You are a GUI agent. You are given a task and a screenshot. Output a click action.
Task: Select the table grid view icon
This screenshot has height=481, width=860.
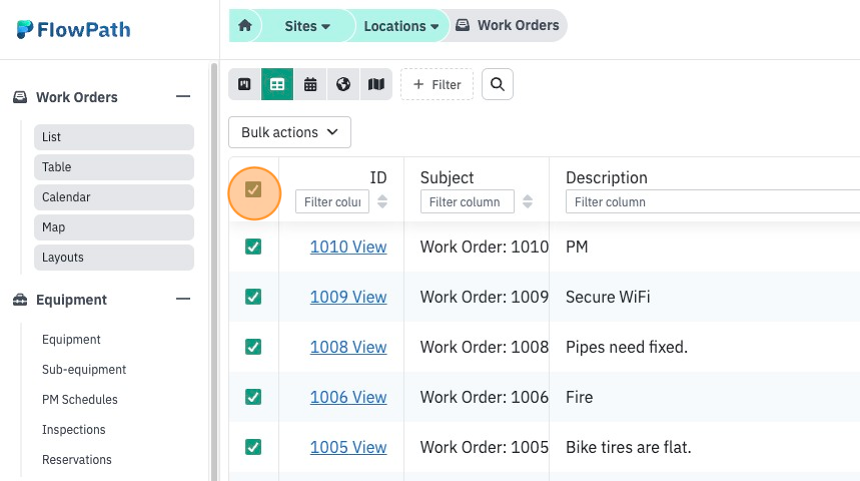(x=277, y=84)
